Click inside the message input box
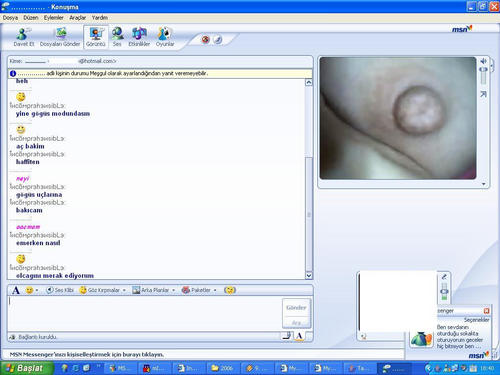 point(145,313)
